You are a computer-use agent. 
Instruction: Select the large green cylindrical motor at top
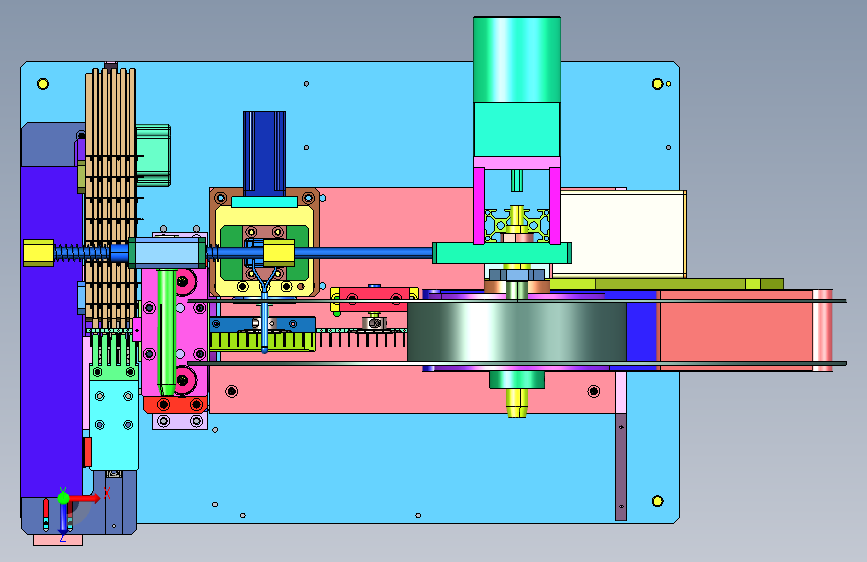coord(517,59)
